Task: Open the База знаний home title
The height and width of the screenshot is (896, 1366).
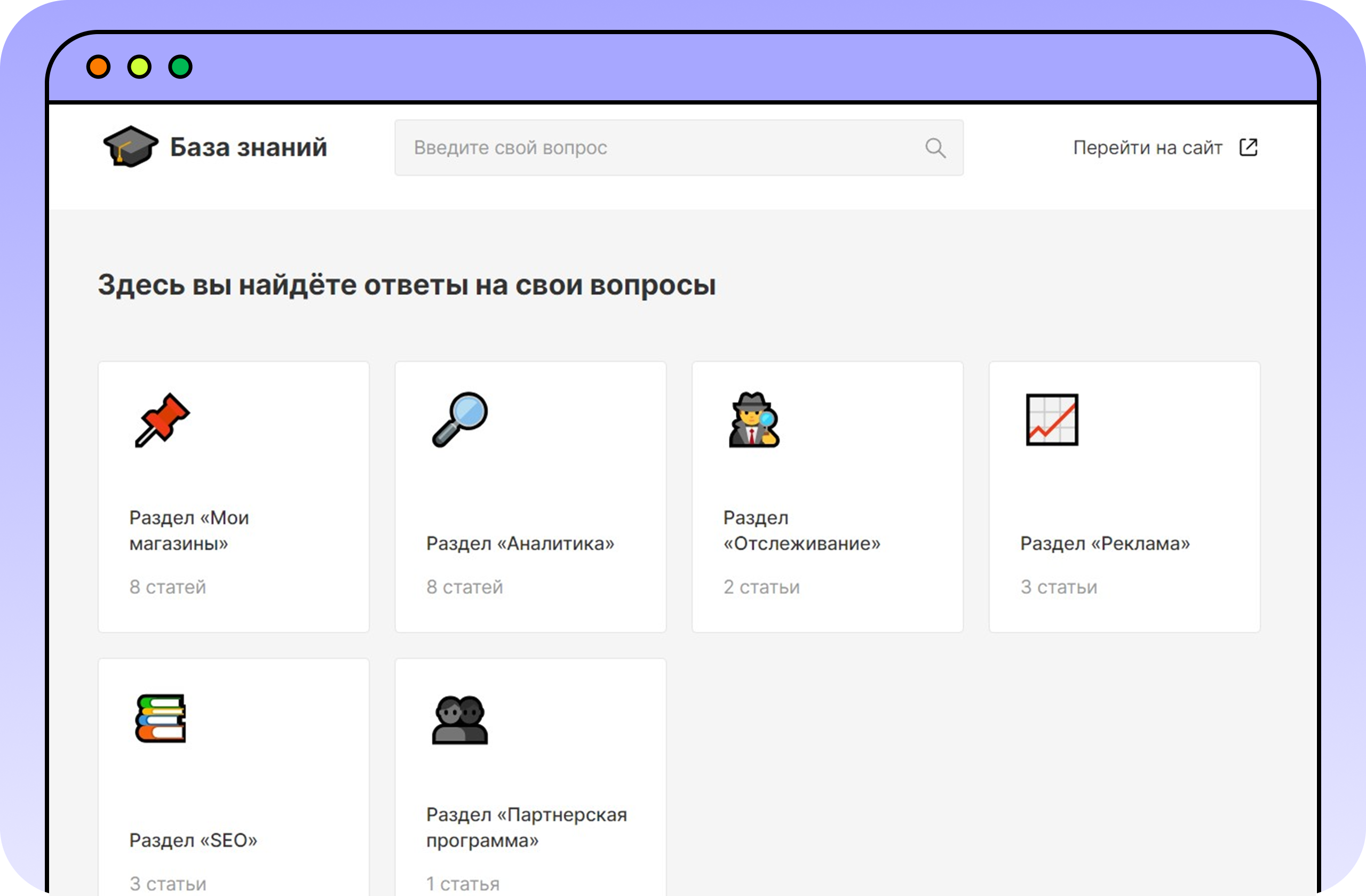Action: (x=249, y=147)
